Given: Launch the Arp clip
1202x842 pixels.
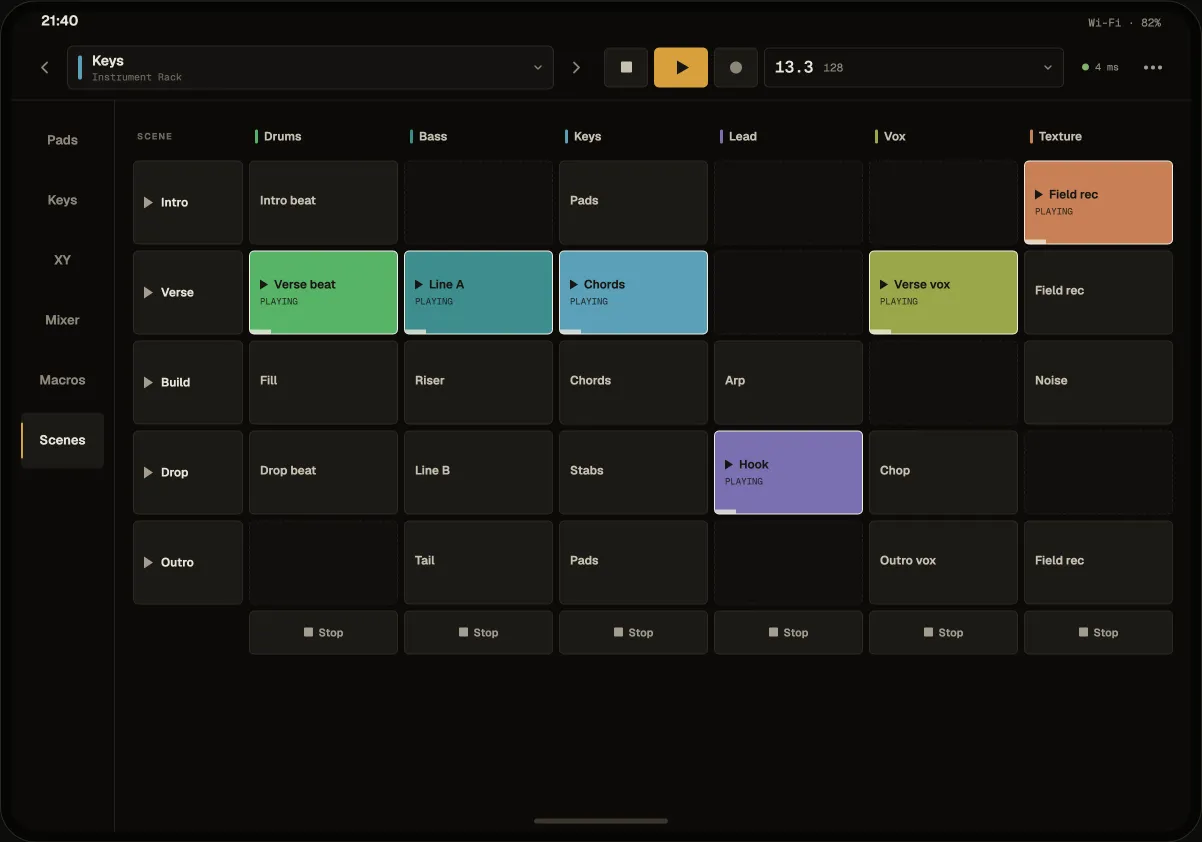Looking at the screenshot, I should point(788,382).
